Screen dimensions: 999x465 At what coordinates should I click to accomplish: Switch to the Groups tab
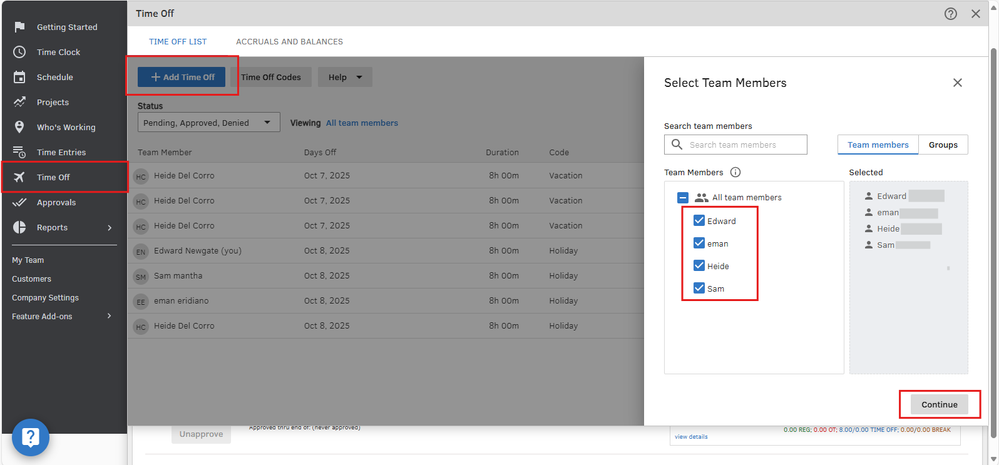pyautogui.click(x=943, y=145)
